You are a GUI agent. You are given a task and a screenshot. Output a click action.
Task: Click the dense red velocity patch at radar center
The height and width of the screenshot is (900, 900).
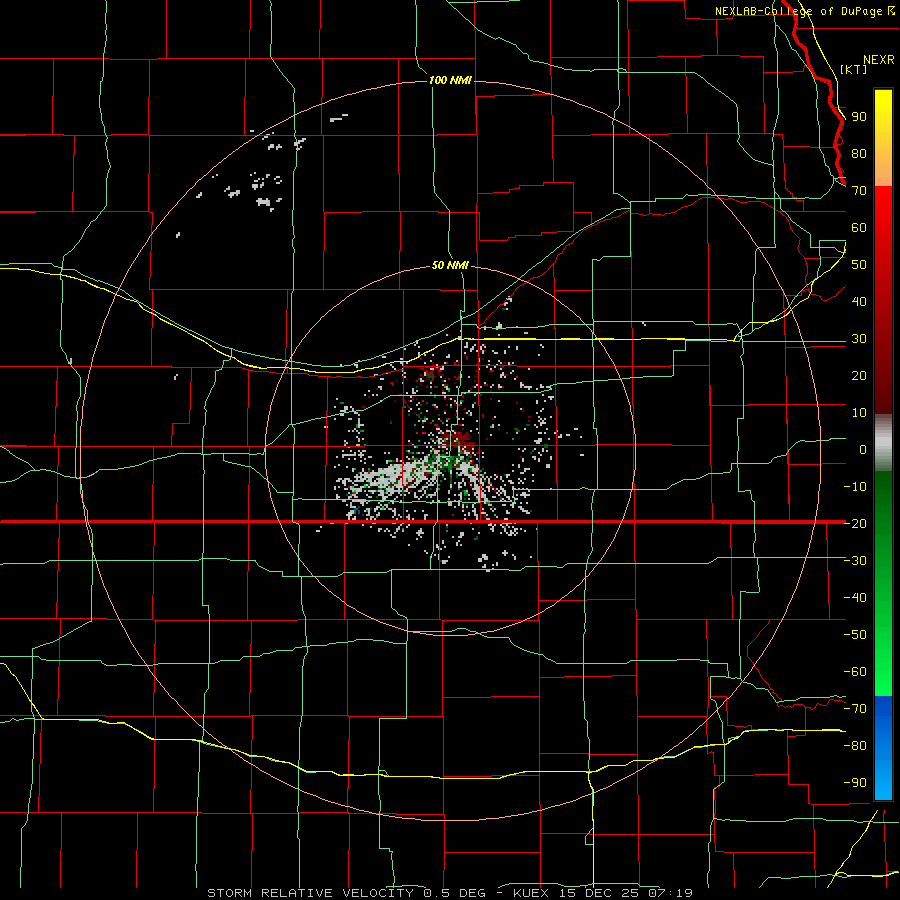459,440
